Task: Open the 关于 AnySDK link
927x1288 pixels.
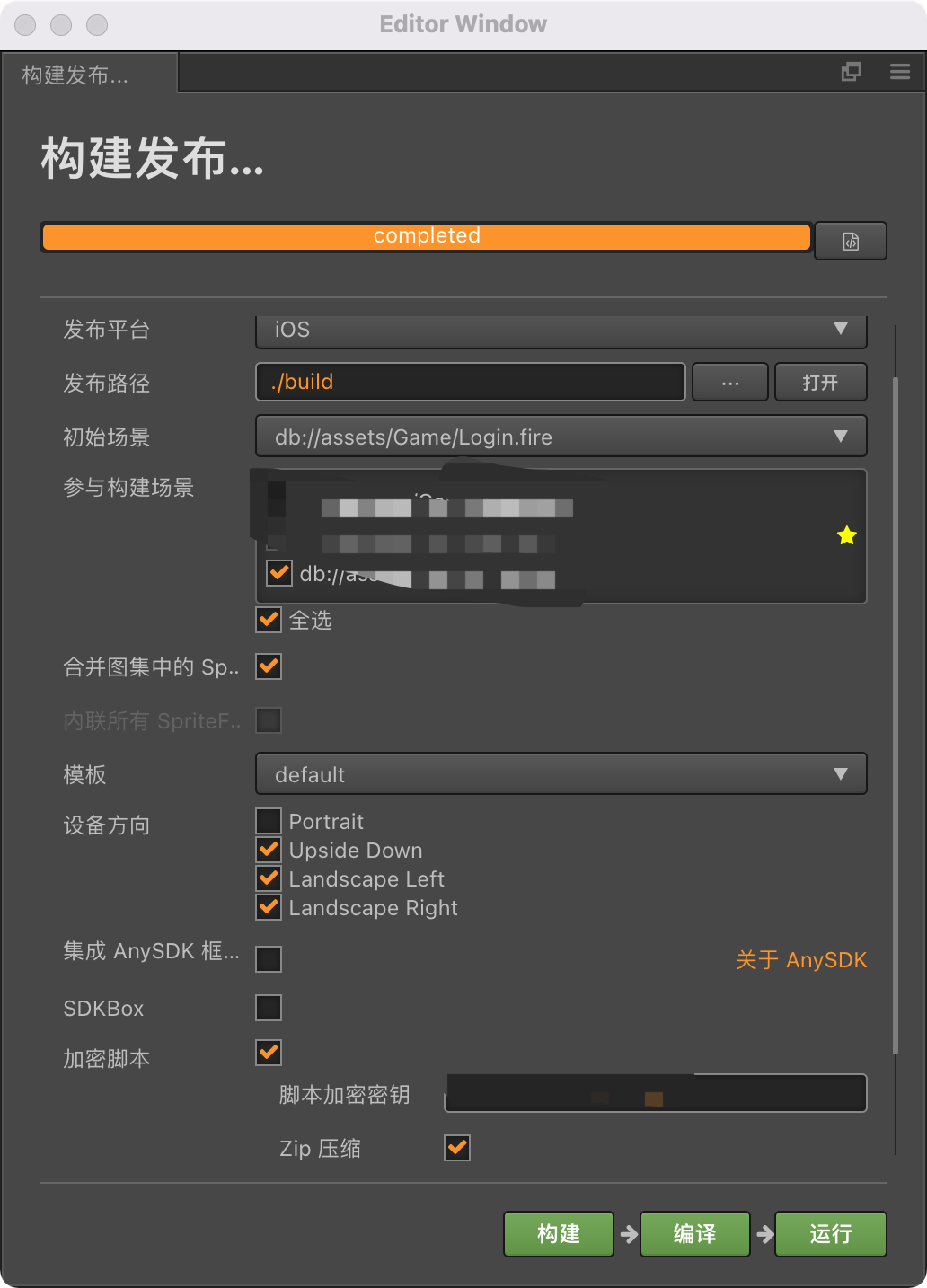Action: pyautogui.click(x=801, y=960)
